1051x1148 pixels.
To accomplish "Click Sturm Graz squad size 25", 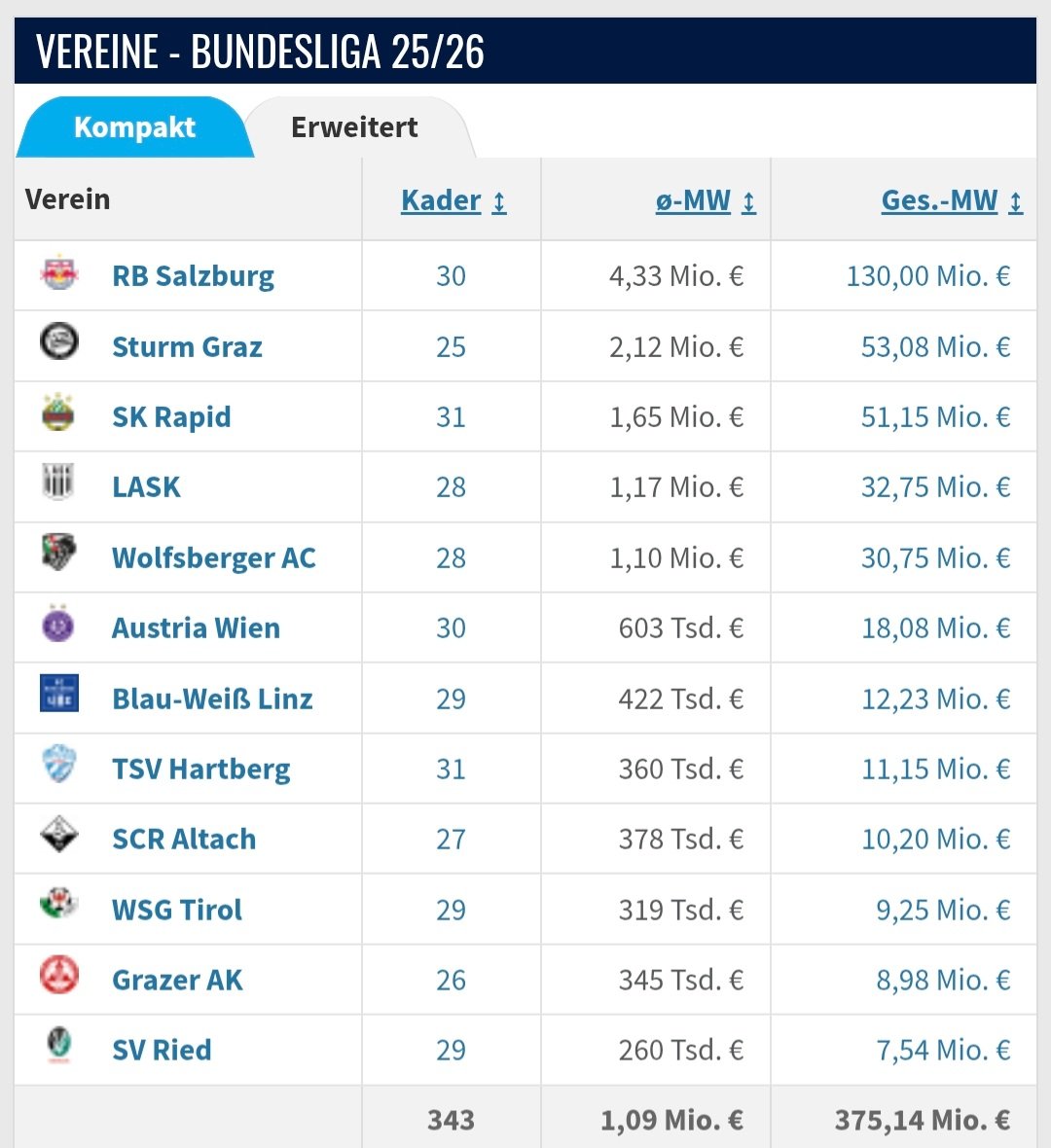I will (x=451, y=347).
